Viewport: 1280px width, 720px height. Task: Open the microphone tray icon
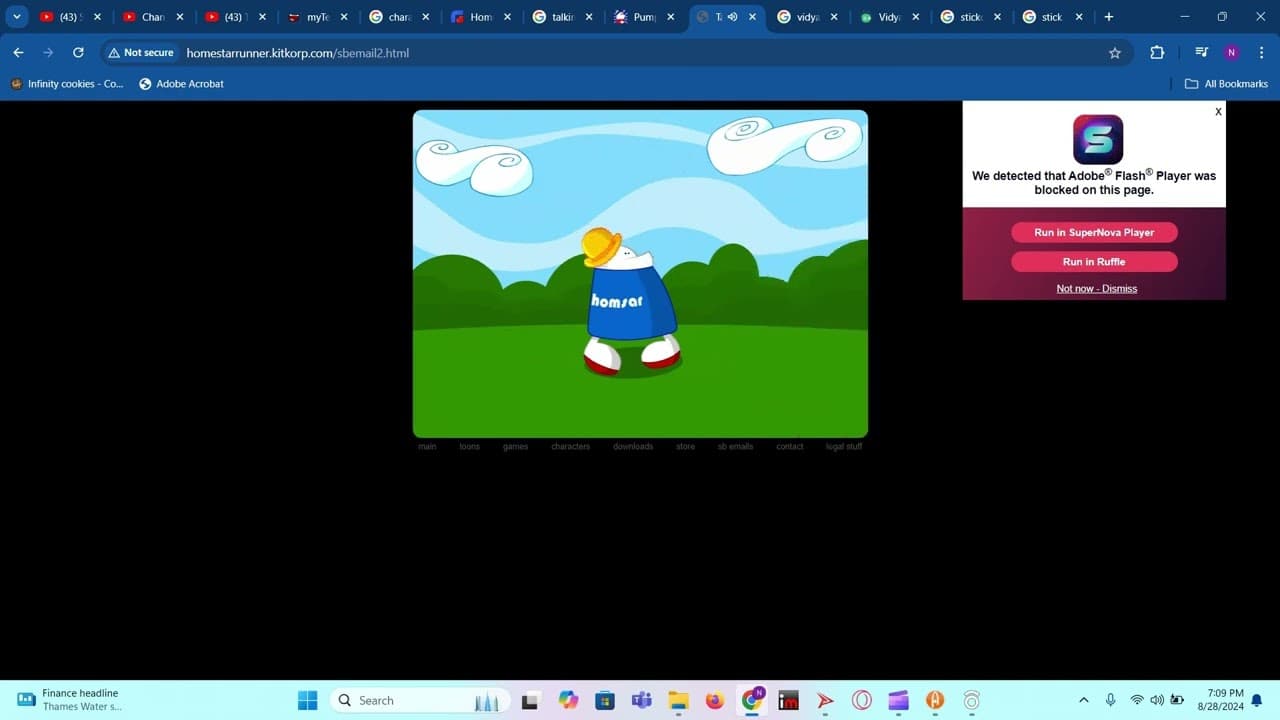point(1110,700)
